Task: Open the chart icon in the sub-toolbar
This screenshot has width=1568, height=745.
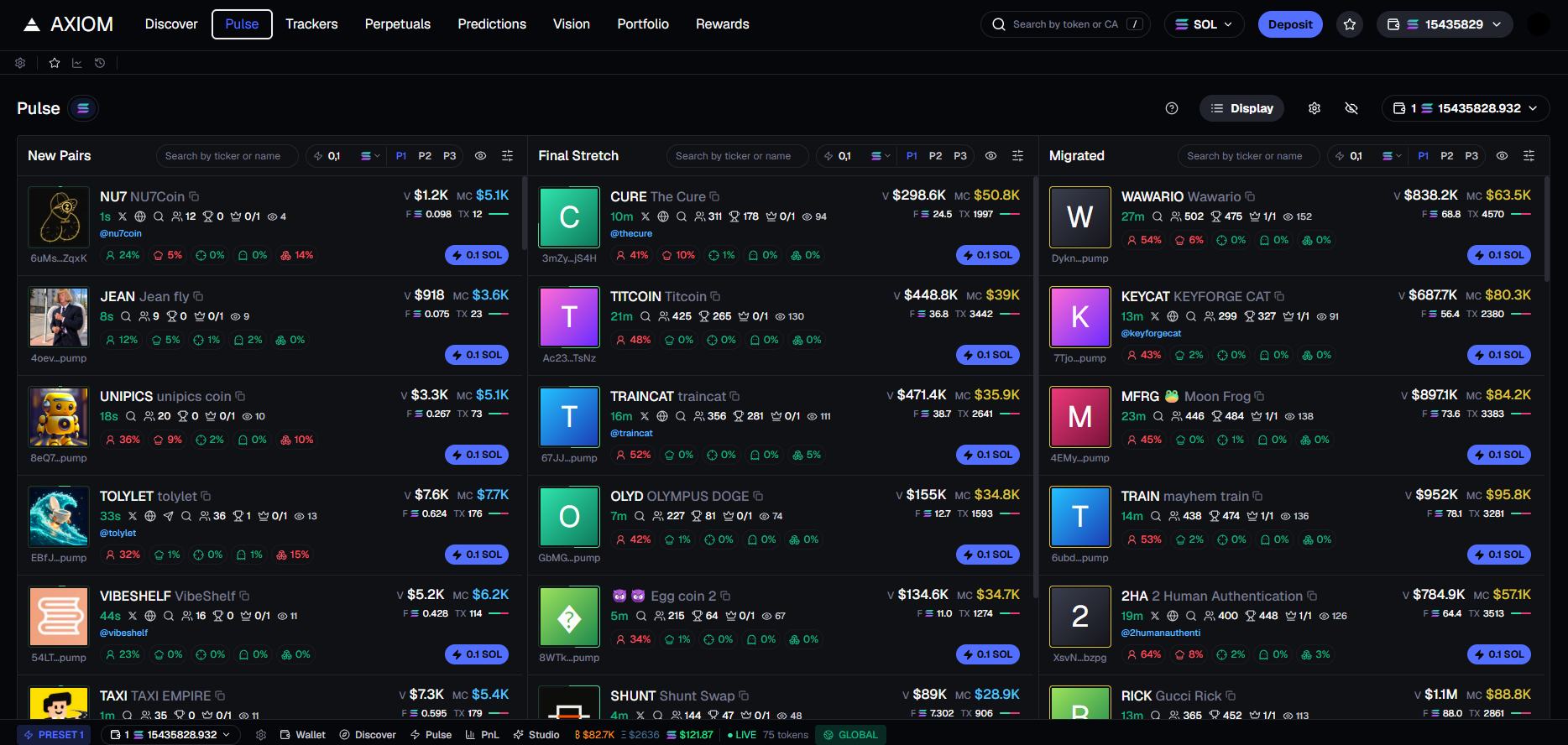Action: pyautogui.click(x=77, y=63)
